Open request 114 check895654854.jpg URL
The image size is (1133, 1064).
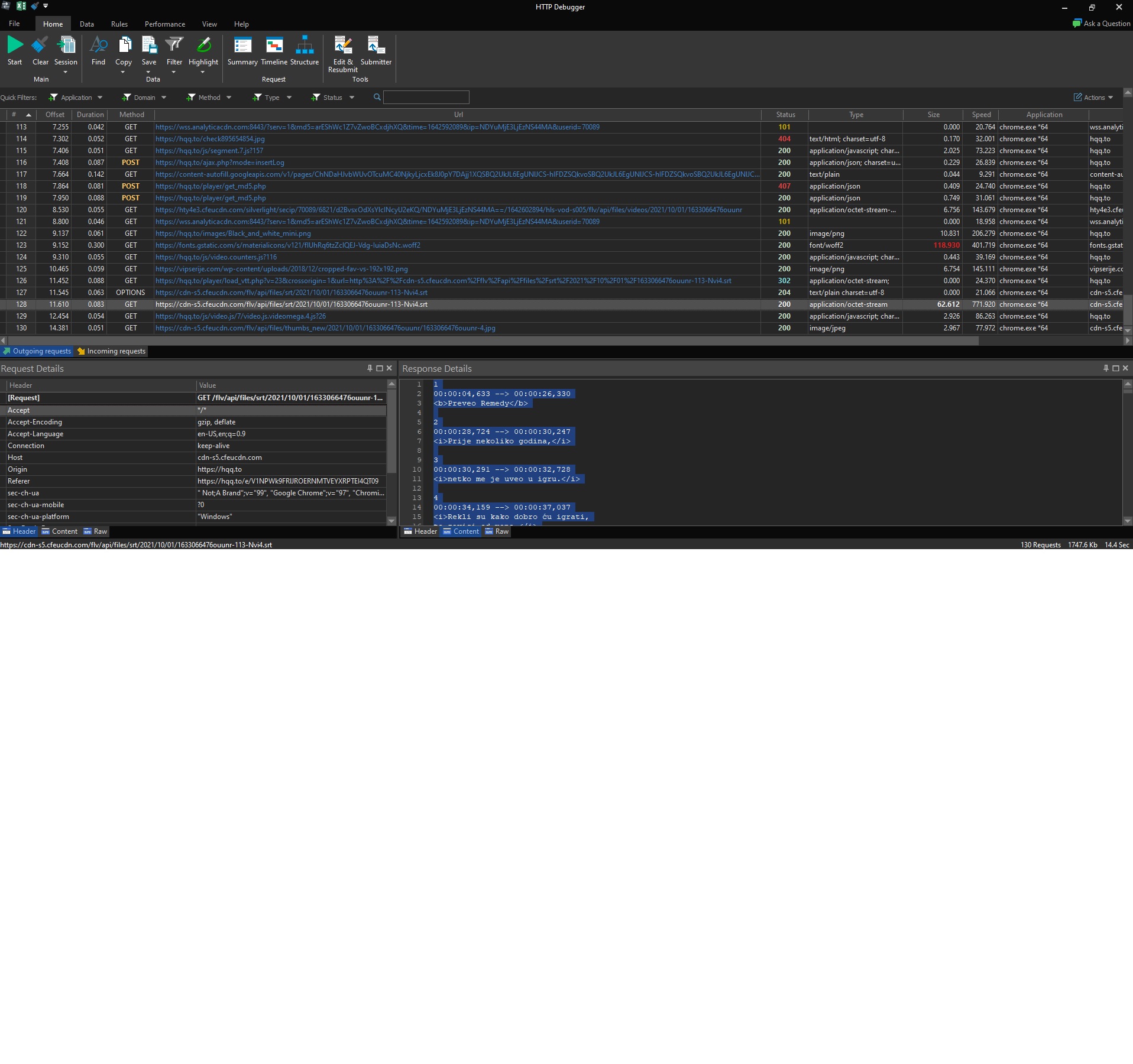[210, 139]
